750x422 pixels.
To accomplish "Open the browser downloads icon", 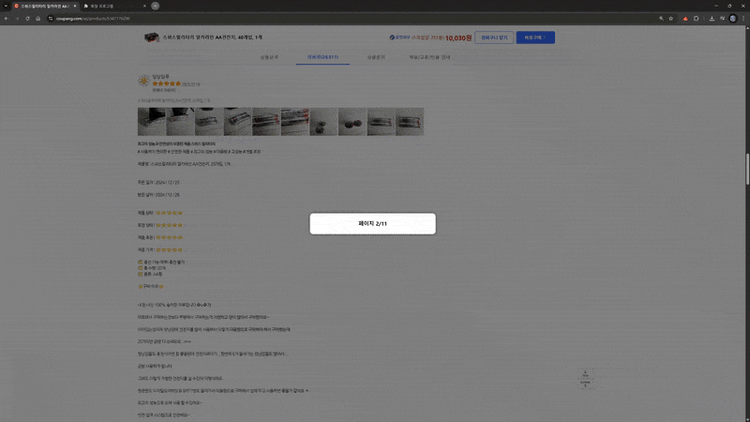I will pos(712,19).
